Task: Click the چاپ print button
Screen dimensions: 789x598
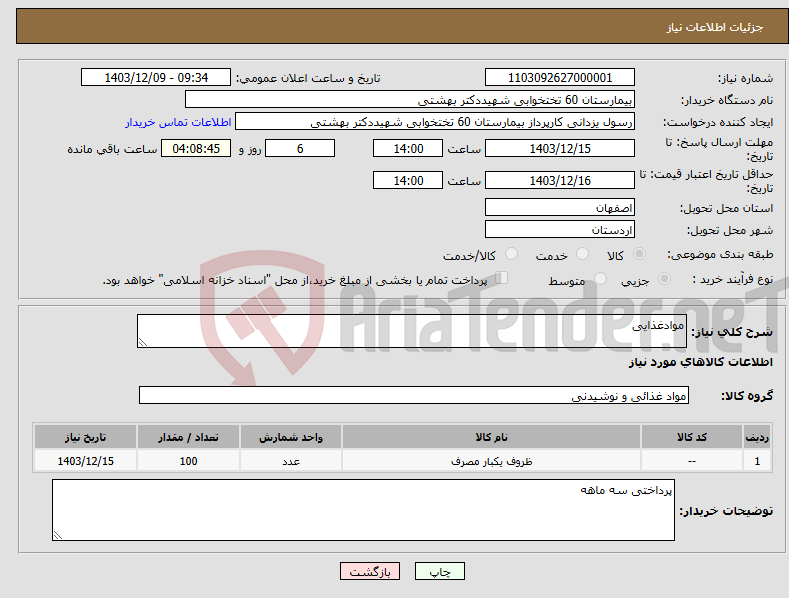Action: [x=440, y=571]
